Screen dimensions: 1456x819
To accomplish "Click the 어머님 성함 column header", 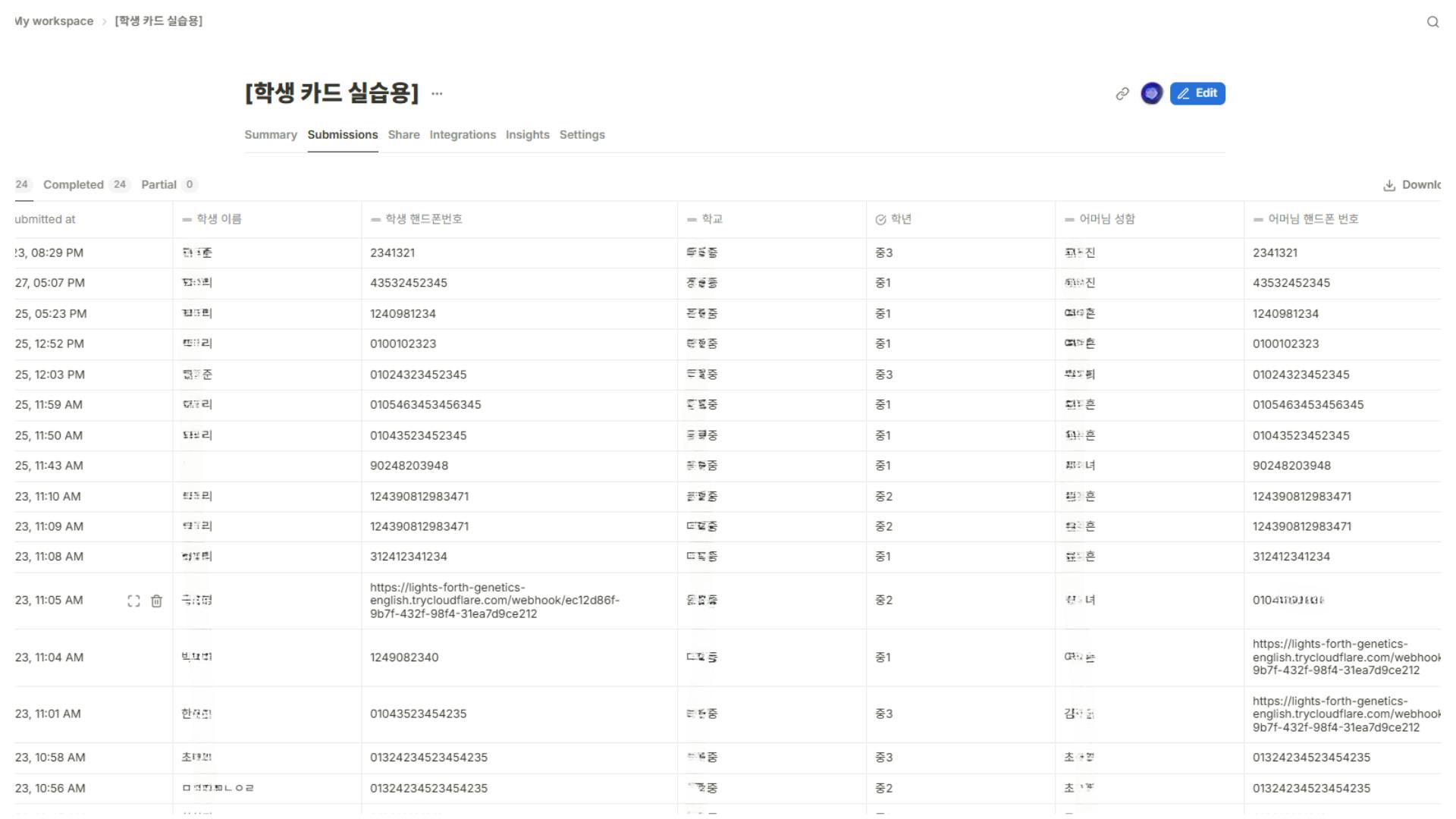I will click(1150, 219).
